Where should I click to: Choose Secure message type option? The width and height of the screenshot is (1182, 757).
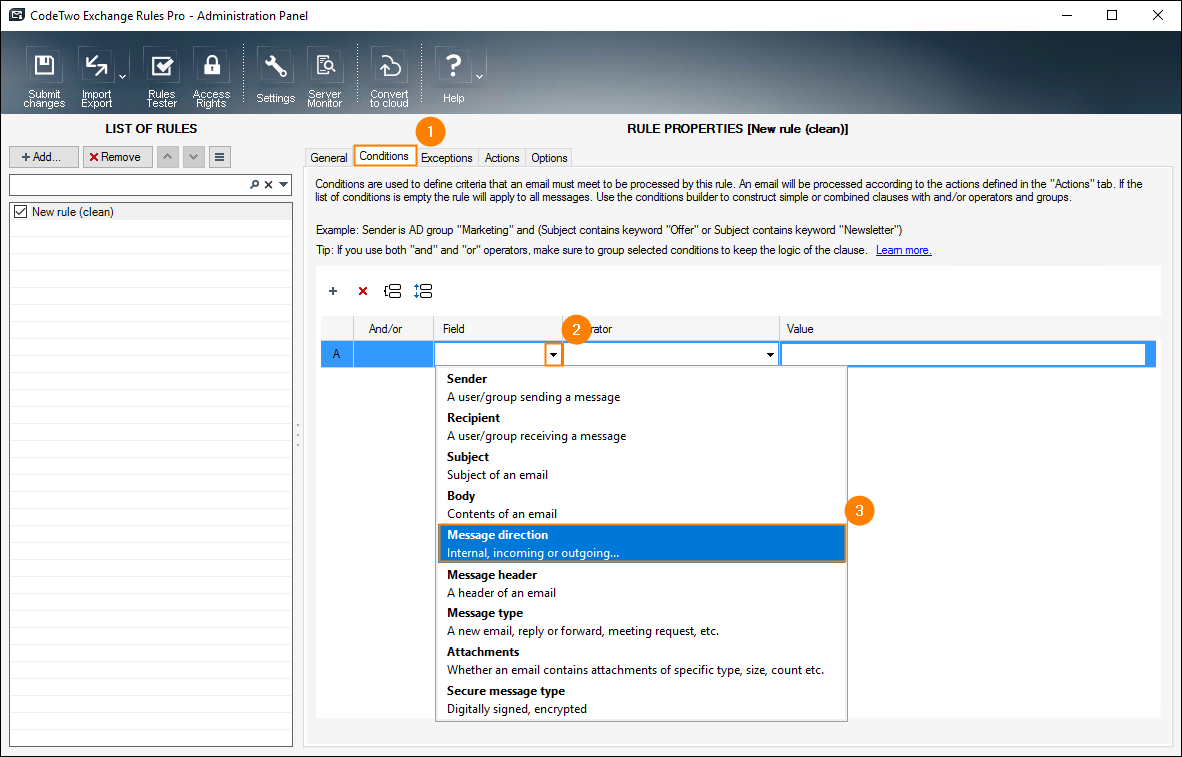(x=642, y=700)
